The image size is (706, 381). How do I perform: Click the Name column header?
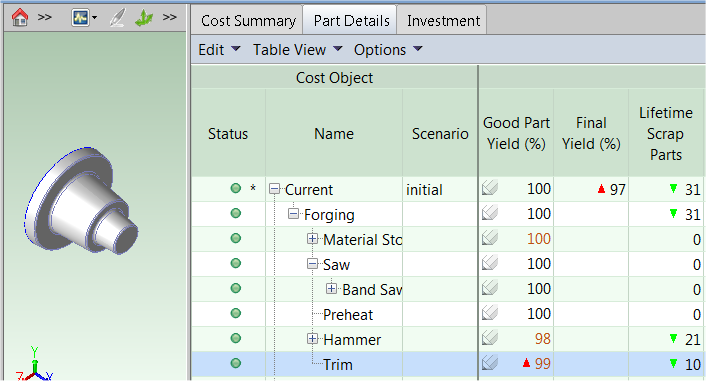334,134
